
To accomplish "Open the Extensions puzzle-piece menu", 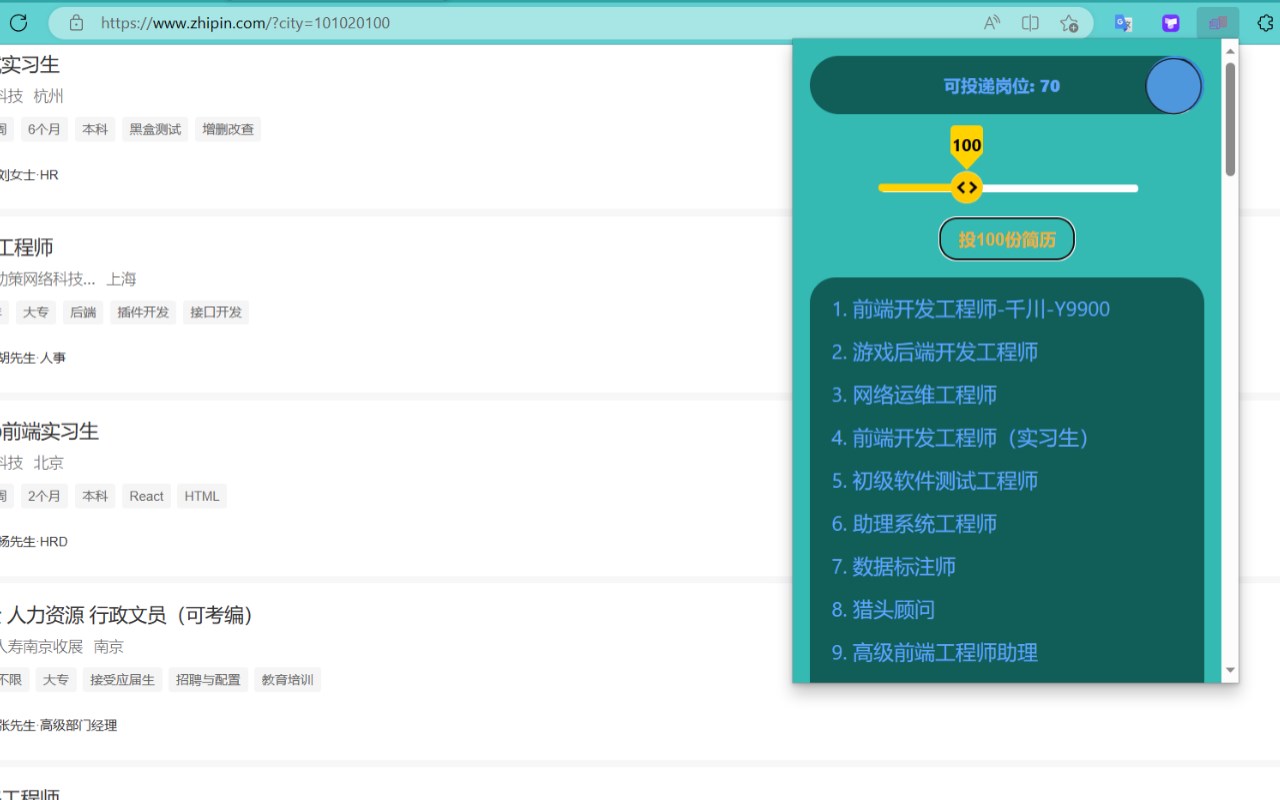I will click(x=1265, y=23).
